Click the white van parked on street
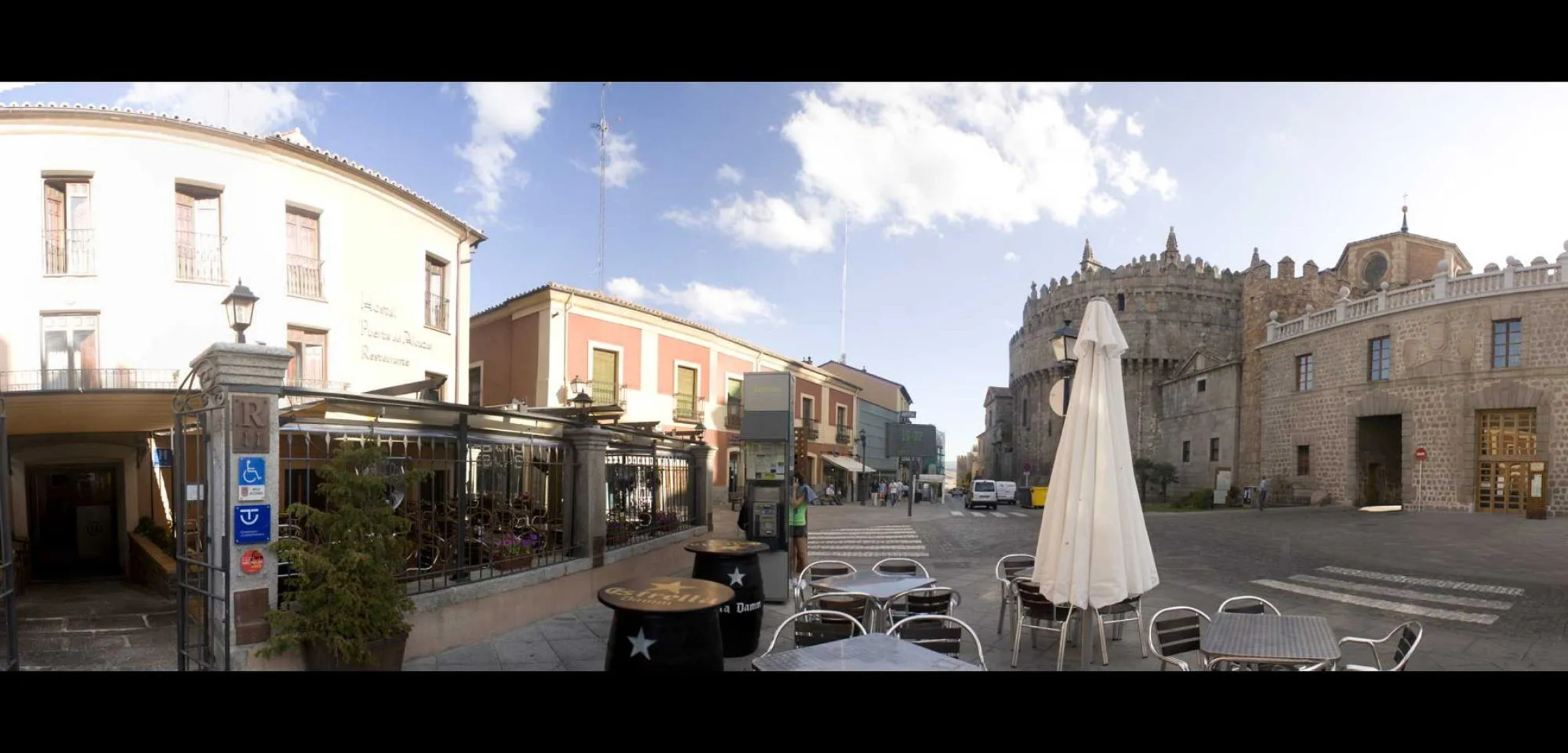 coord(981,493)
